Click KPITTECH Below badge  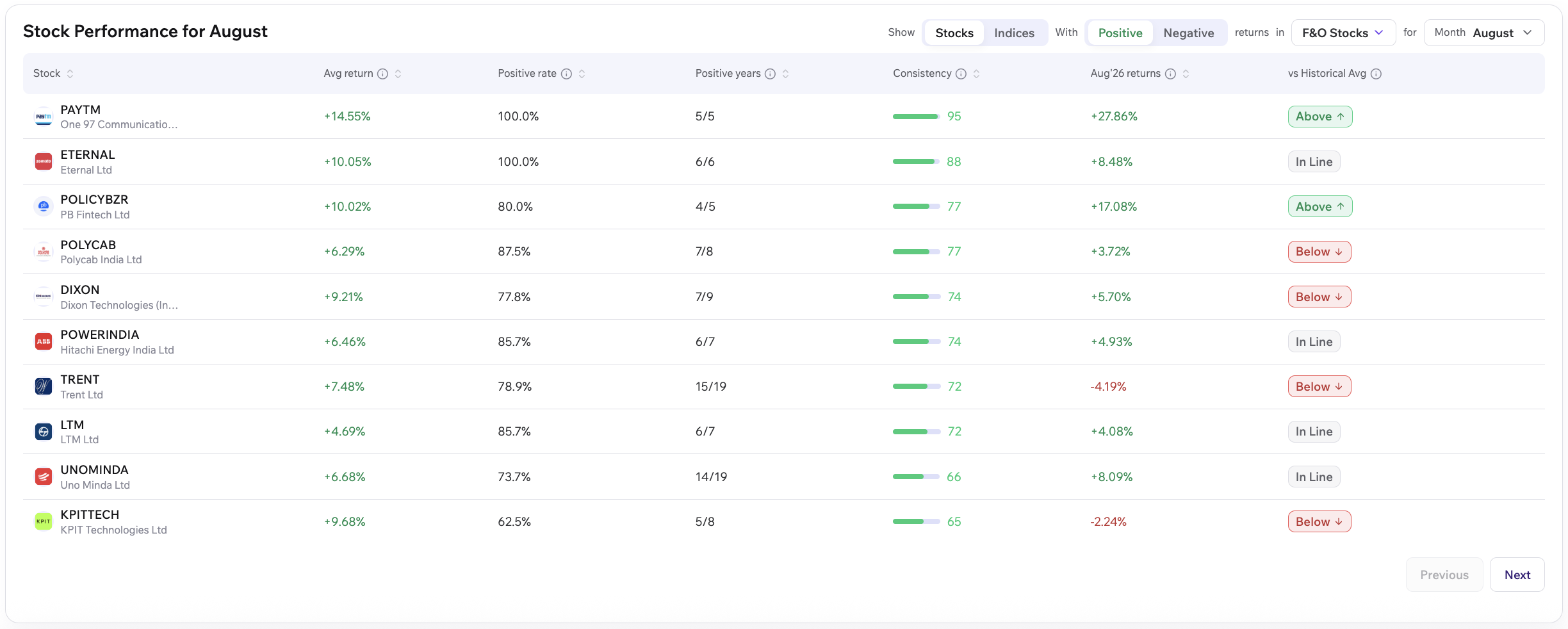click(1319, 521)
